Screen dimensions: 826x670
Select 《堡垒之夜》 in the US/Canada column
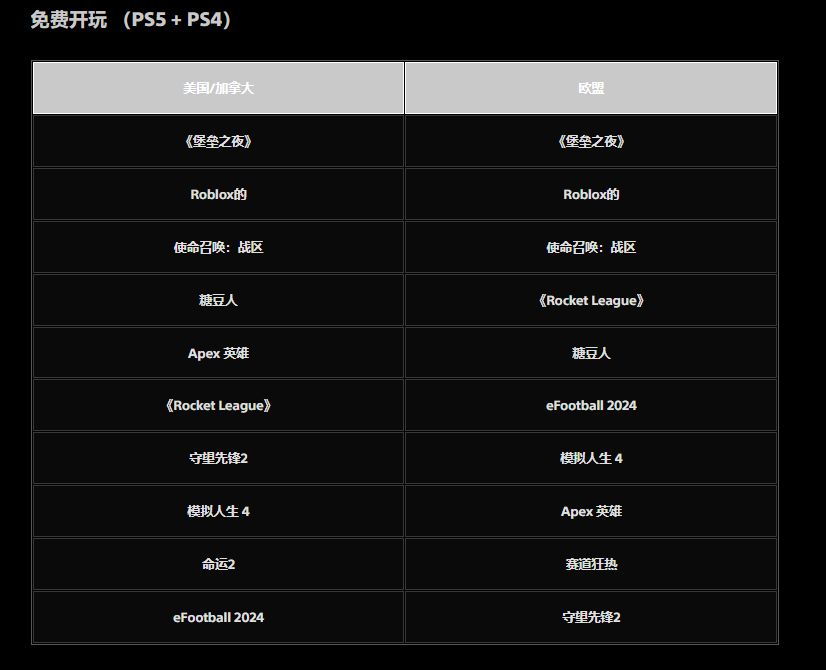click(218, 141)
